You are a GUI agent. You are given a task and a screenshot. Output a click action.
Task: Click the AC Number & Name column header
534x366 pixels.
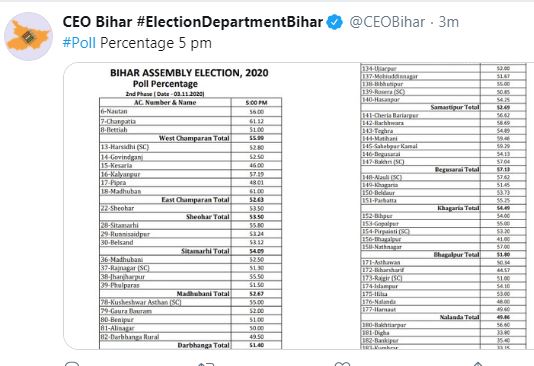pyautogui.click(x=165, y=102)
